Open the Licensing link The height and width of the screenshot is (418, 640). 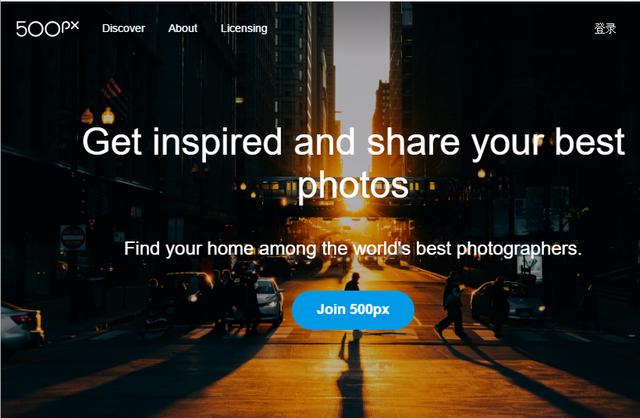click(x=244, y=29)
